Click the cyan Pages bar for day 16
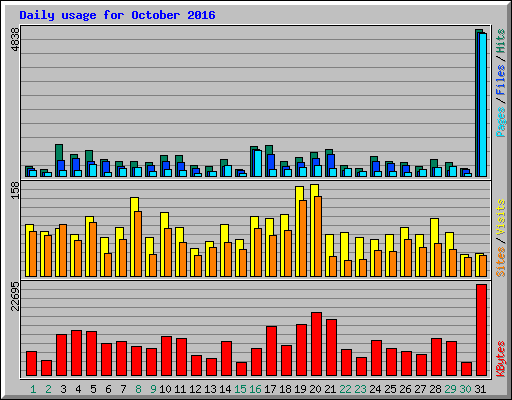 point(258,163)
